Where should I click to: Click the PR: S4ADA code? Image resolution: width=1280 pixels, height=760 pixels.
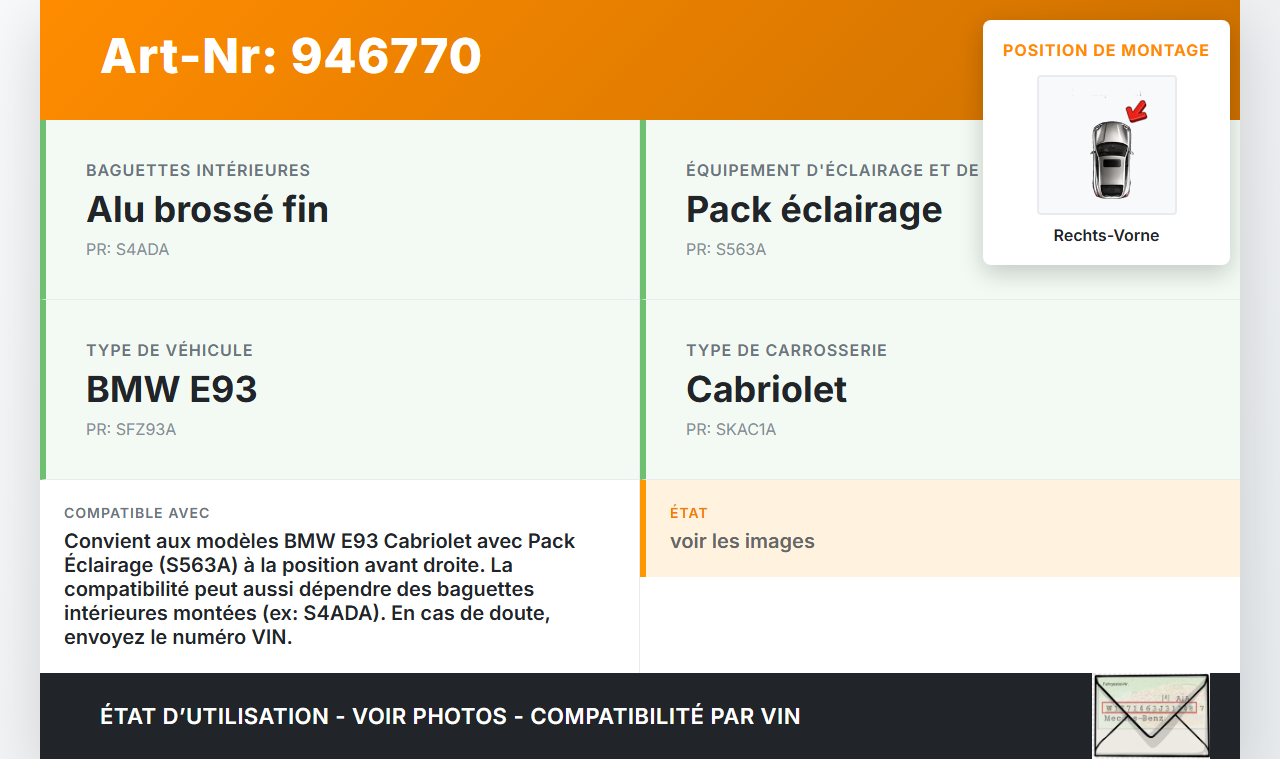pyautogui.click(x=128, y=250)
